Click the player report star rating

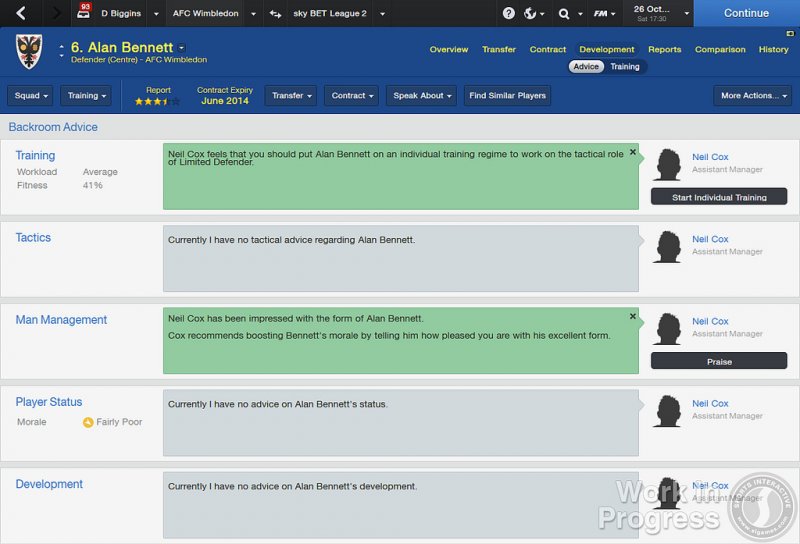[x=157, y=101]
